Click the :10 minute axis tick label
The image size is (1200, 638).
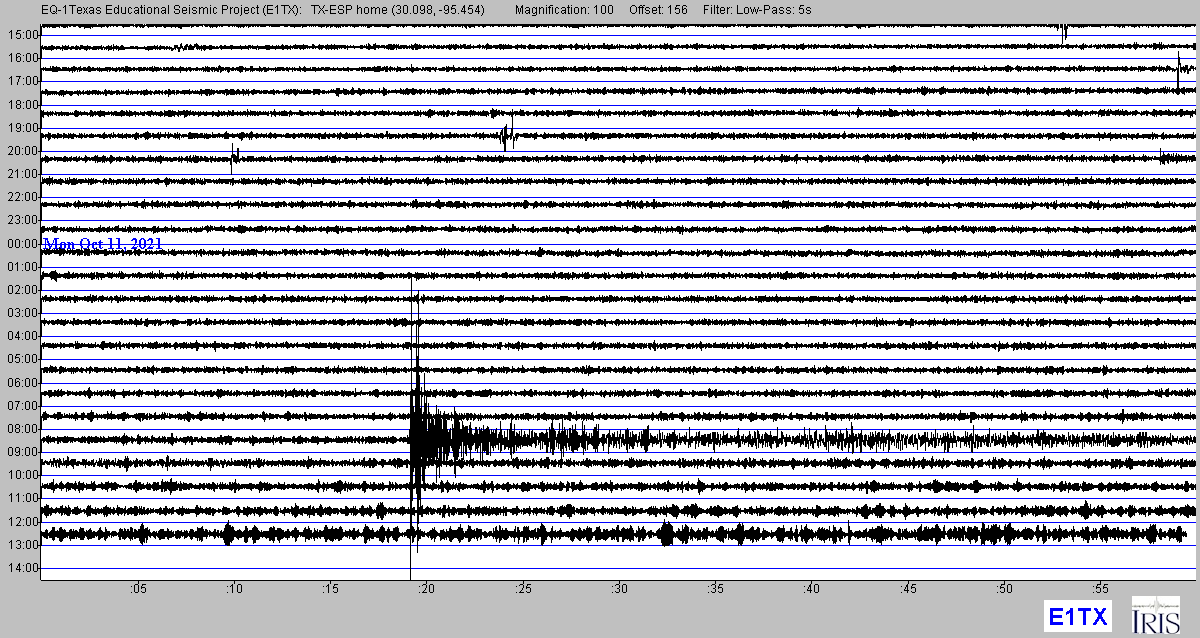click(234, 588)
